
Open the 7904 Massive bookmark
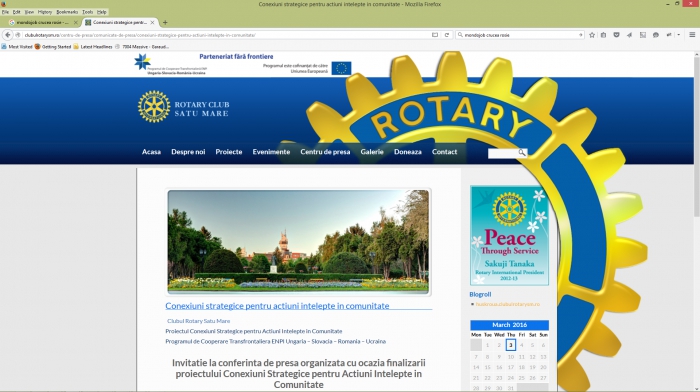pyautogui.click(x=142, y=46)
